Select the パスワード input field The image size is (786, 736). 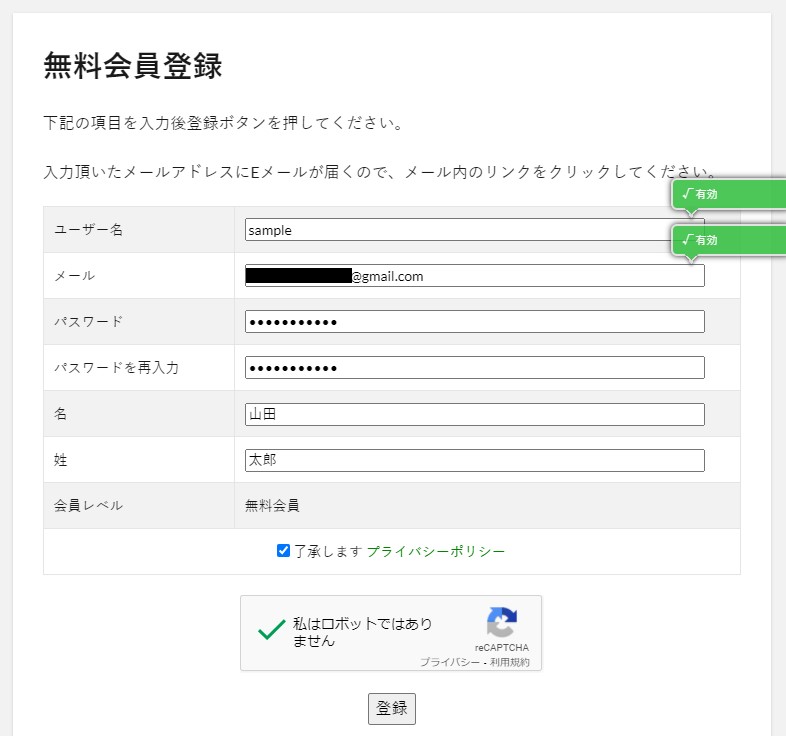[474, 322]
